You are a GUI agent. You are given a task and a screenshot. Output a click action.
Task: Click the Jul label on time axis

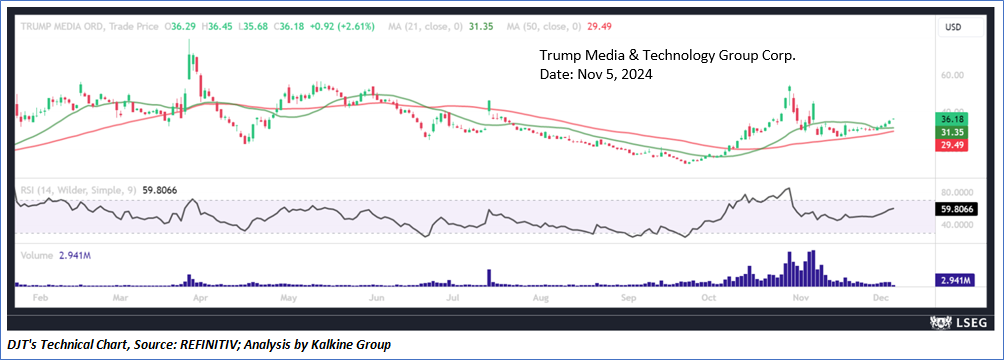point(453,299)
